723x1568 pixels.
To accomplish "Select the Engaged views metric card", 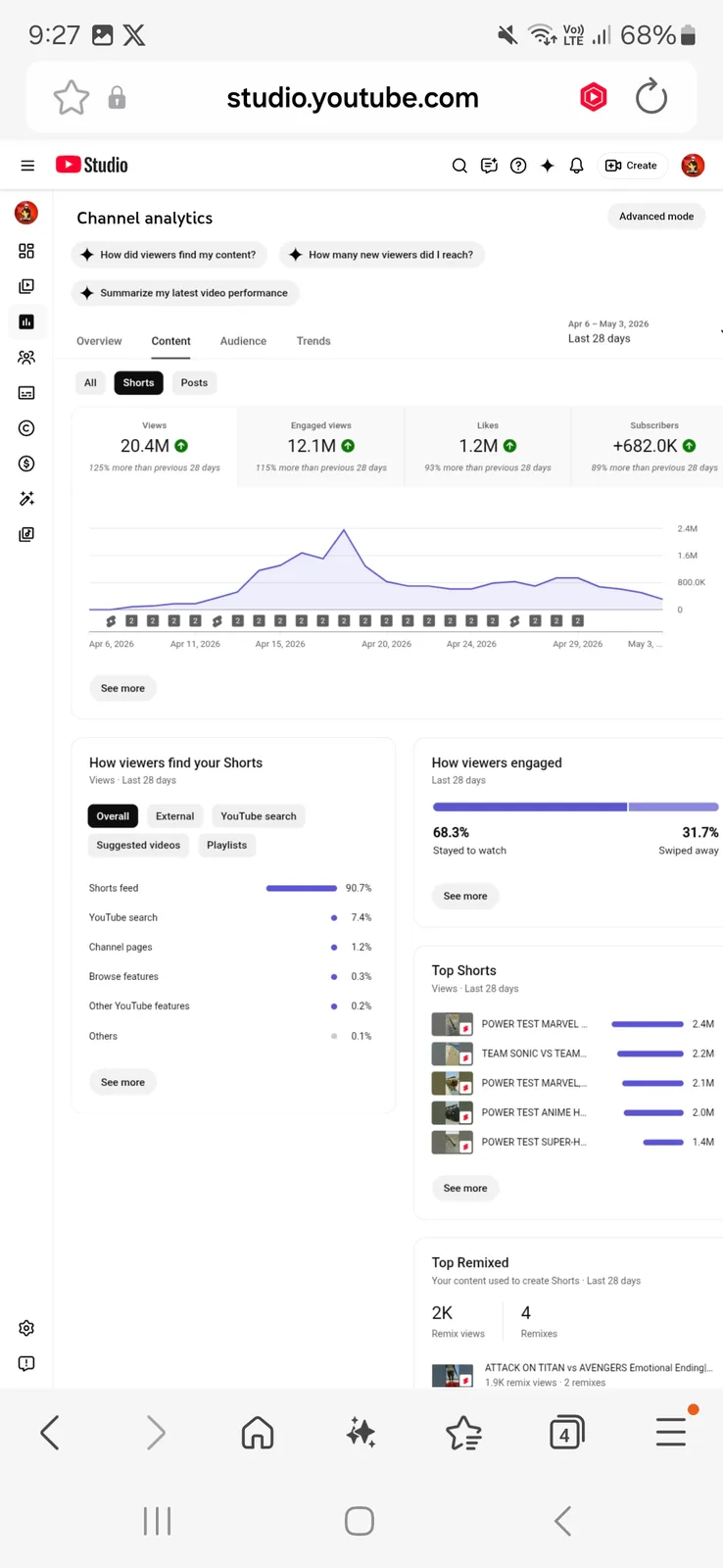I will tap(321, 447).
